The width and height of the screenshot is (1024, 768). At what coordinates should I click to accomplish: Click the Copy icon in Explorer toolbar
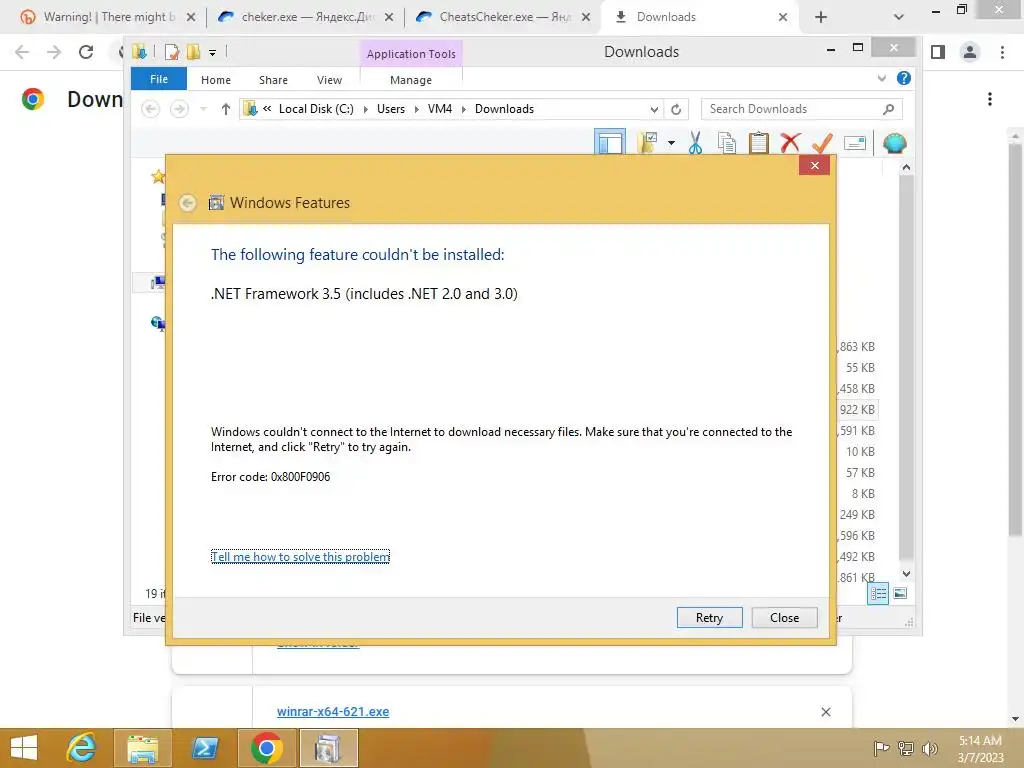pos(727,142)
